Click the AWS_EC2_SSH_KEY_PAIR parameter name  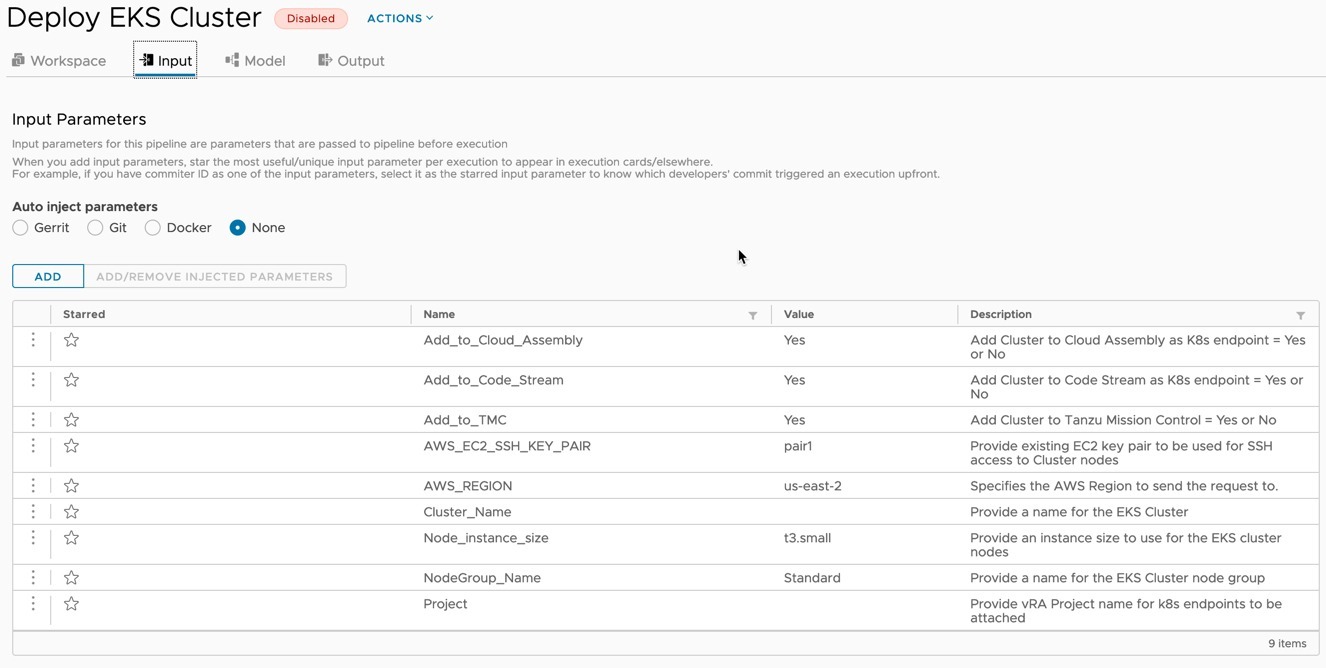[507, 446]
